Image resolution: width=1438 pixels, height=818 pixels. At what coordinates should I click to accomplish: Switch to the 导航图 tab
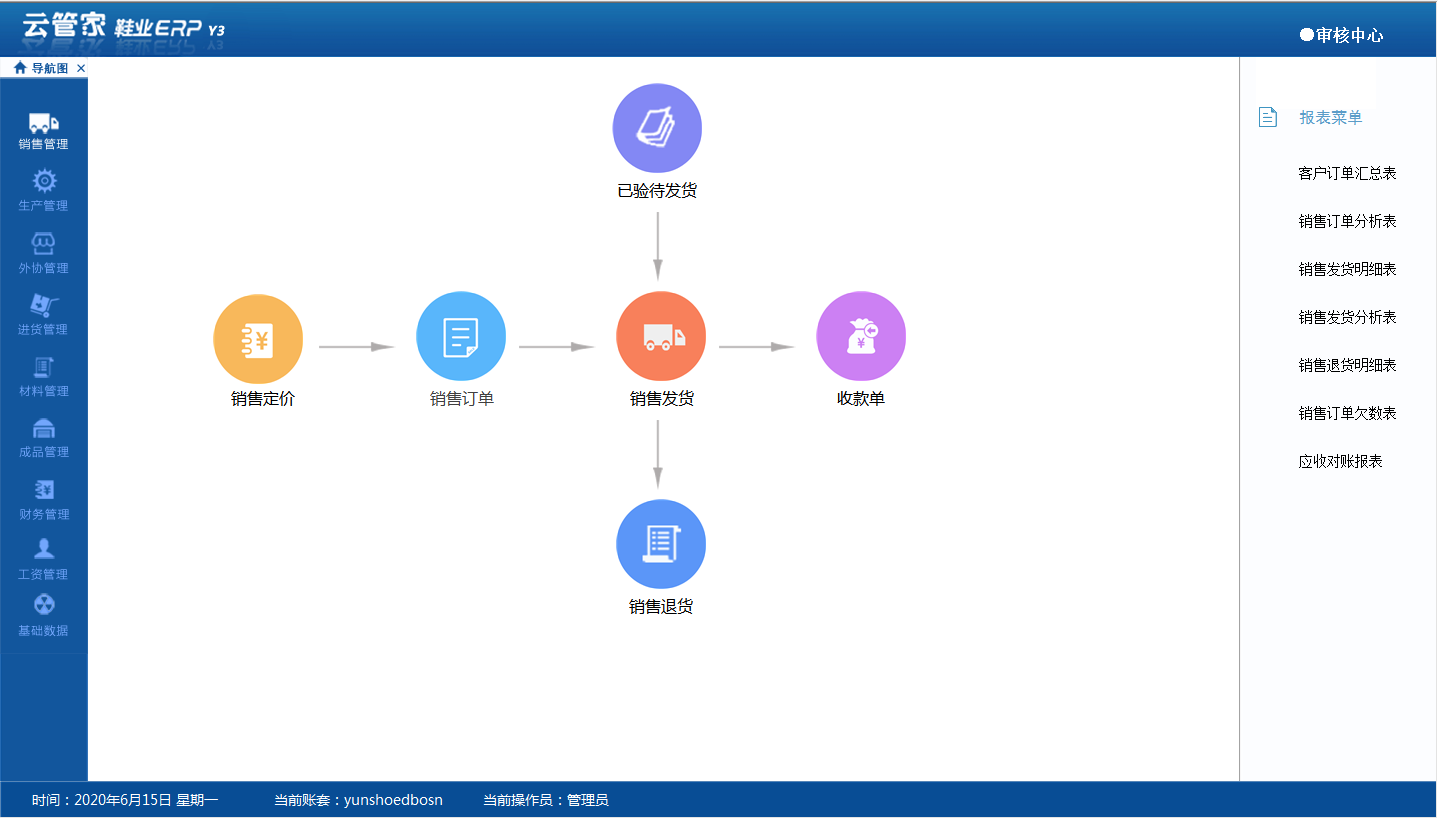42,68
